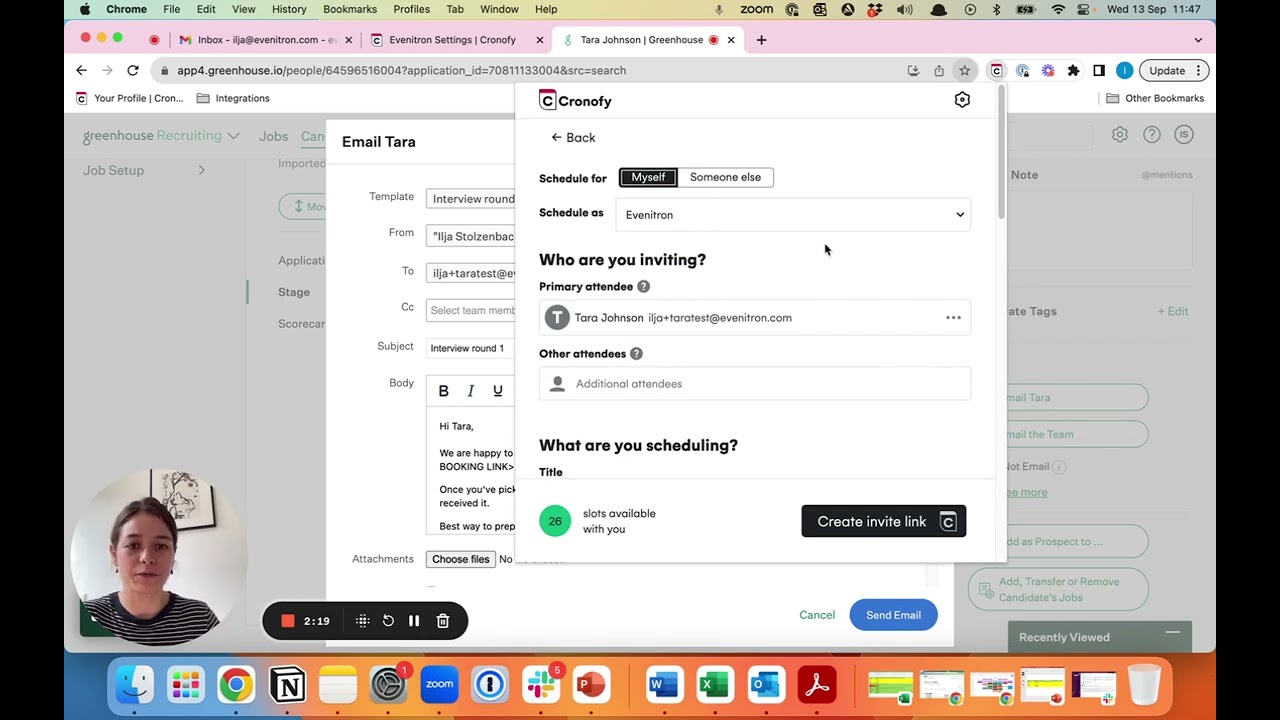Open Your Profile Cronofy bookmark
Viewport: 1280px width, 720px height.
coord(129,98)
